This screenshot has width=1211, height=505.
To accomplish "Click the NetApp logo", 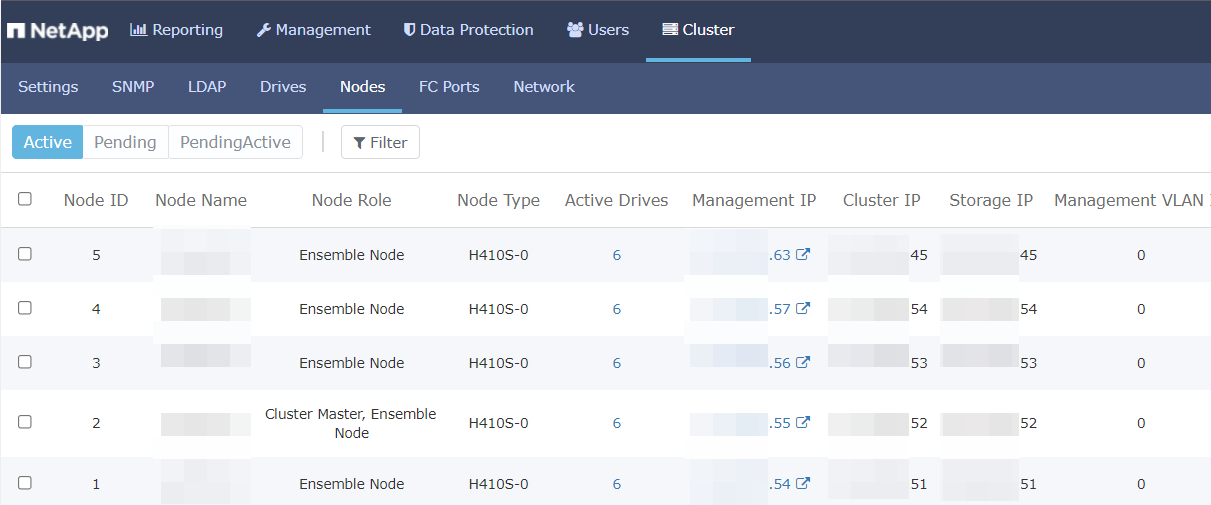I will pyautogui.click(x=58, y=30).
